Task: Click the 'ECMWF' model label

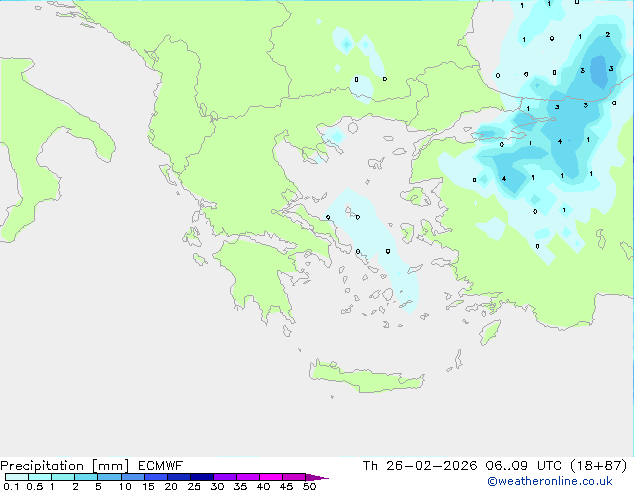Action: click(x=161, y=466)
